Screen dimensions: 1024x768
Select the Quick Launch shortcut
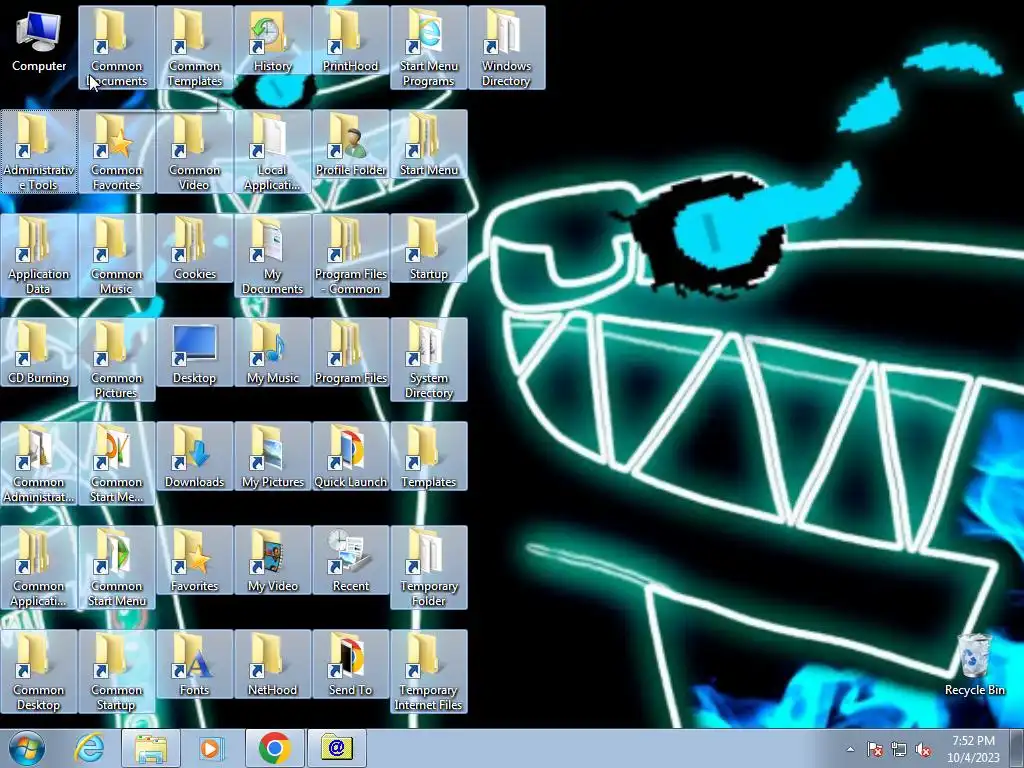pos(351,456)
